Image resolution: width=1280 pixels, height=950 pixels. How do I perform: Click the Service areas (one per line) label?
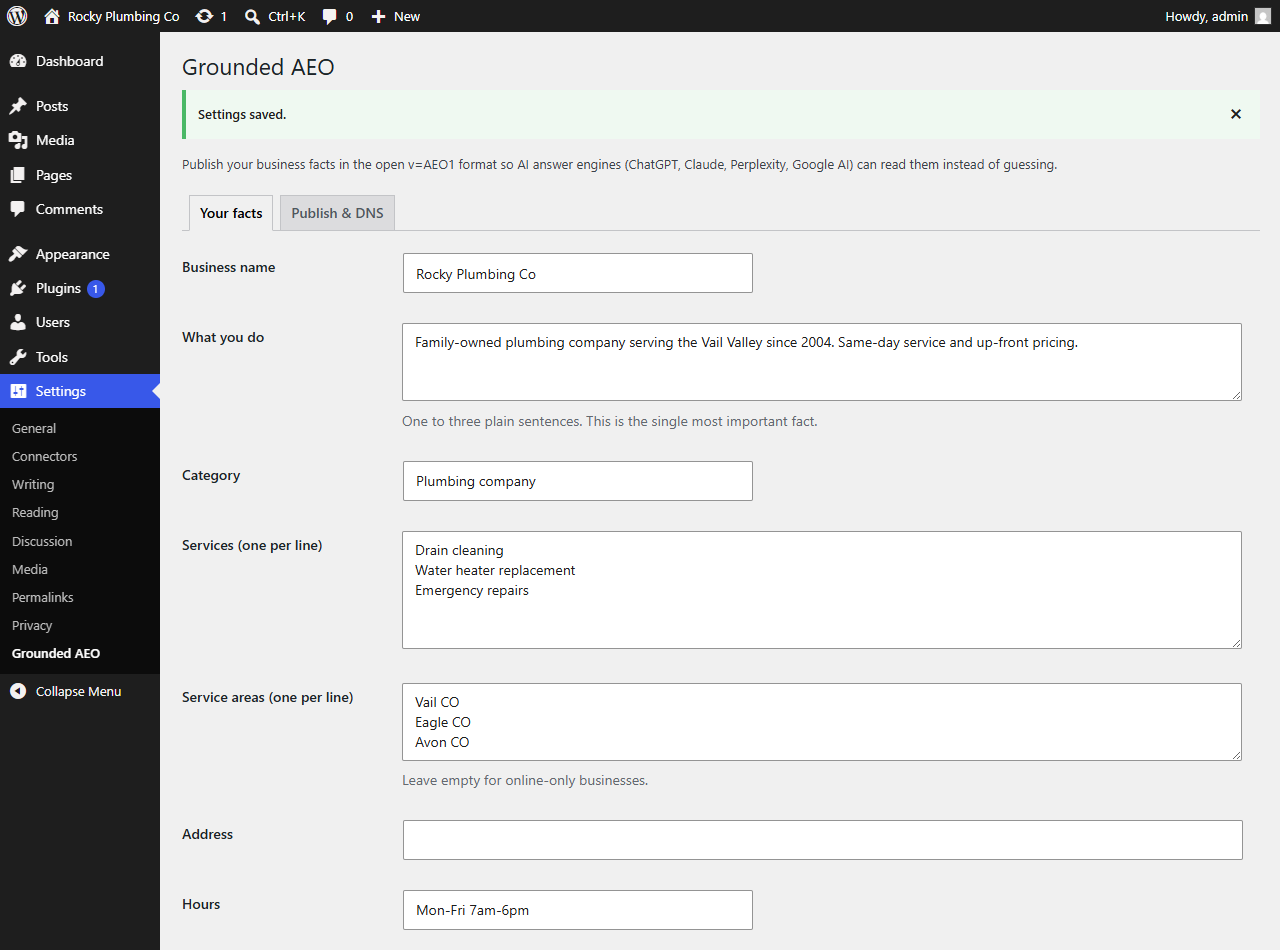click(x=268, y=697)
